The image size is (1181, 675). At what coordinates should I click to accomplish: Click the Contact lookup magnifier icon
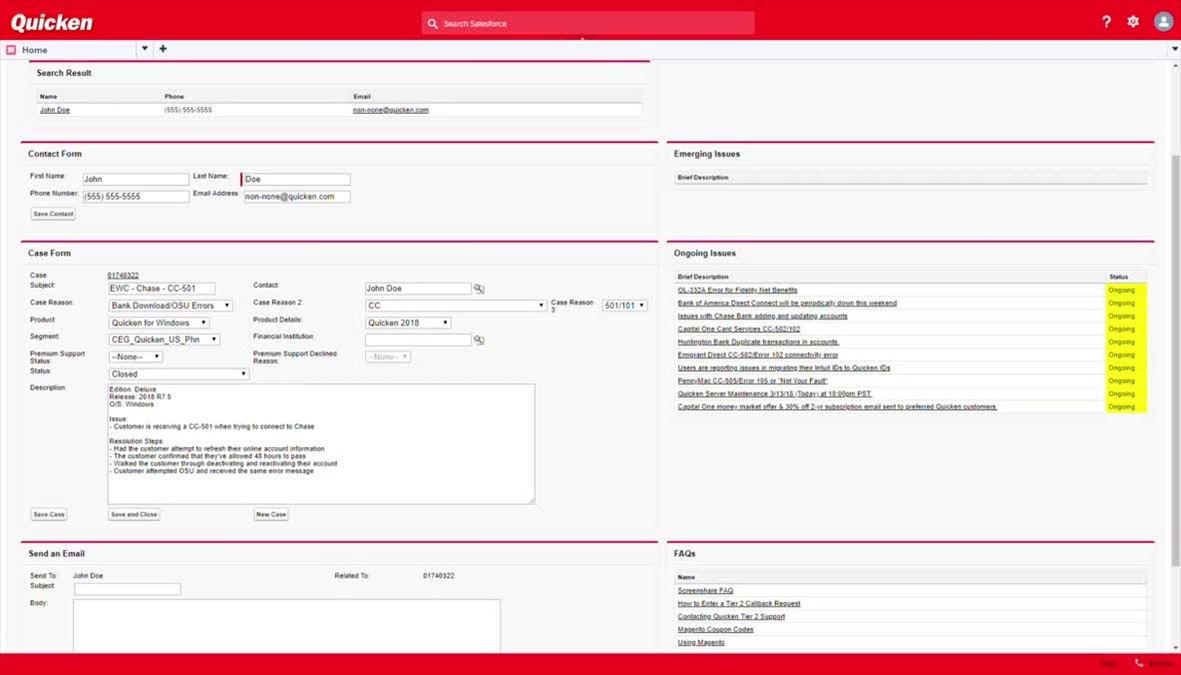479,289
